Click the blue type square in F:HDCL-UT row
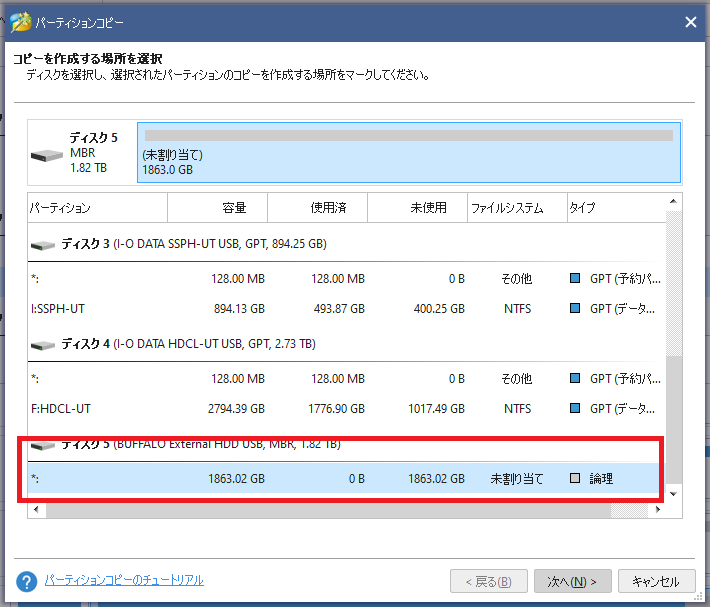Screen dimensions: 710x607 coord(575,408)
